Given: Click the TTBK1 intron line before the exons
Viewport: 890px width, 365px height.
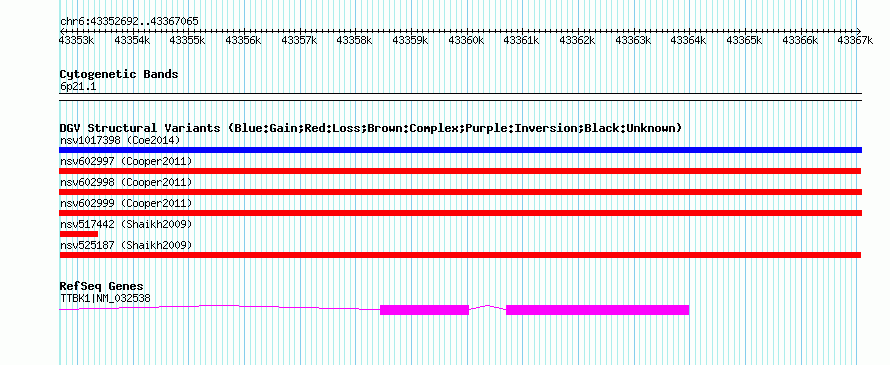Looking at the screenshot, I should click(x=220, y=307).
